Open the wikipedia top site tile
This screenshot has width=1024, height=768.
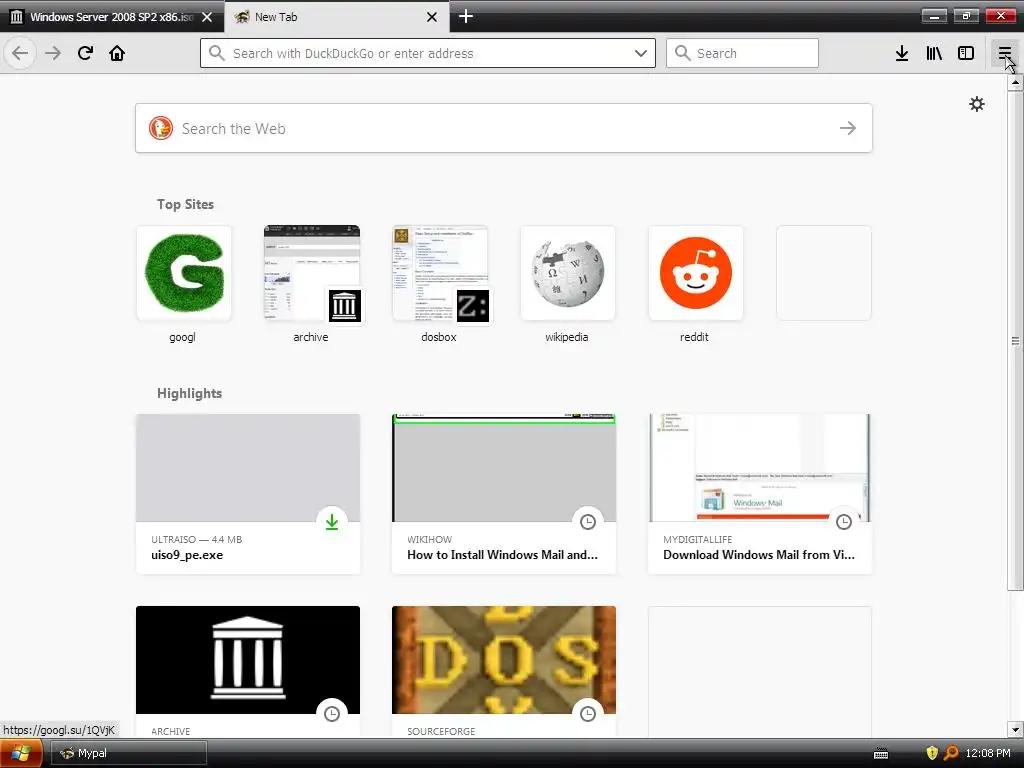pyautogui.click(x=568, y=273)
